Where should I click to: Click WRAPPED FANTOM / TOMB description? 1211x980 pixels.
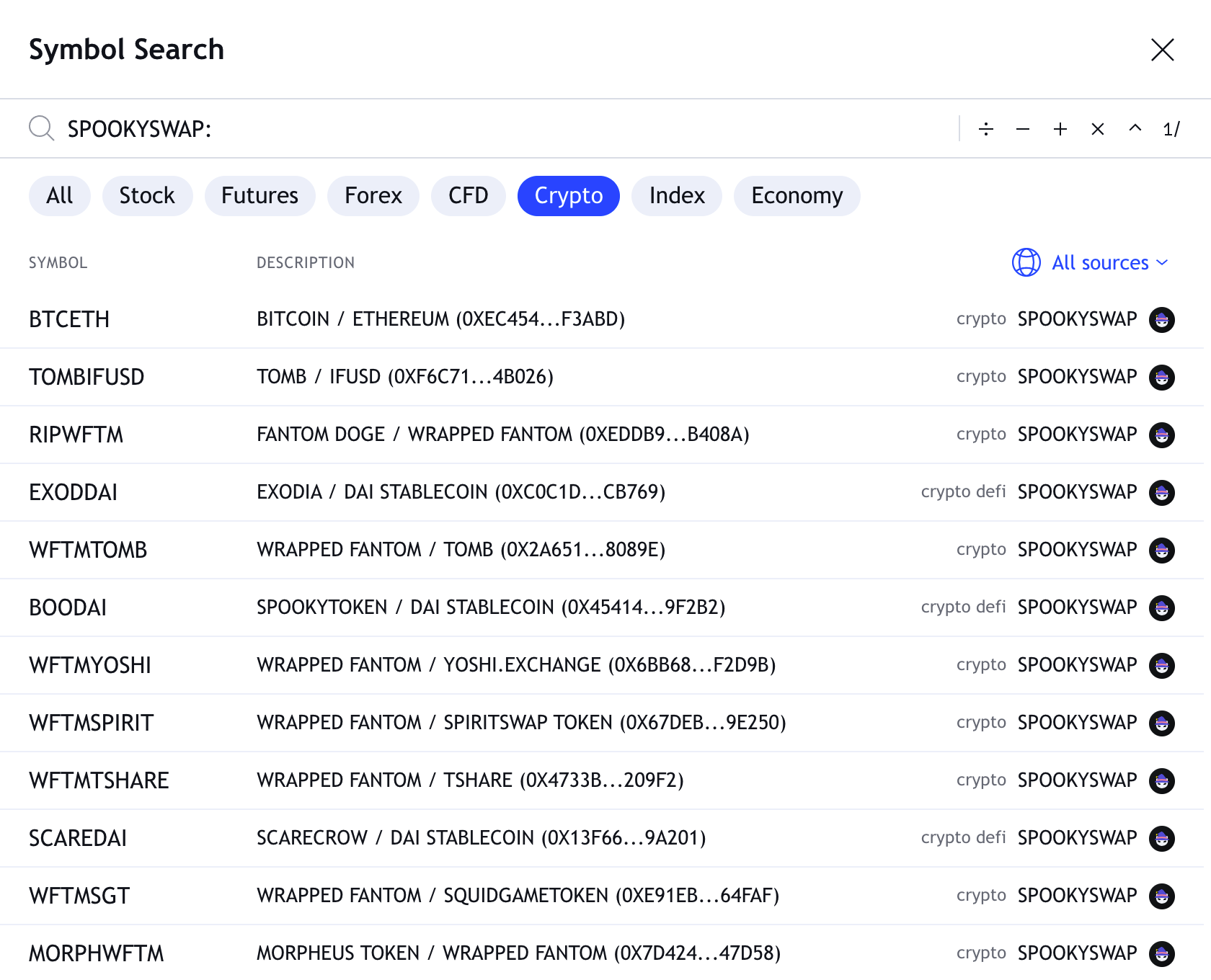pos(461,550)
